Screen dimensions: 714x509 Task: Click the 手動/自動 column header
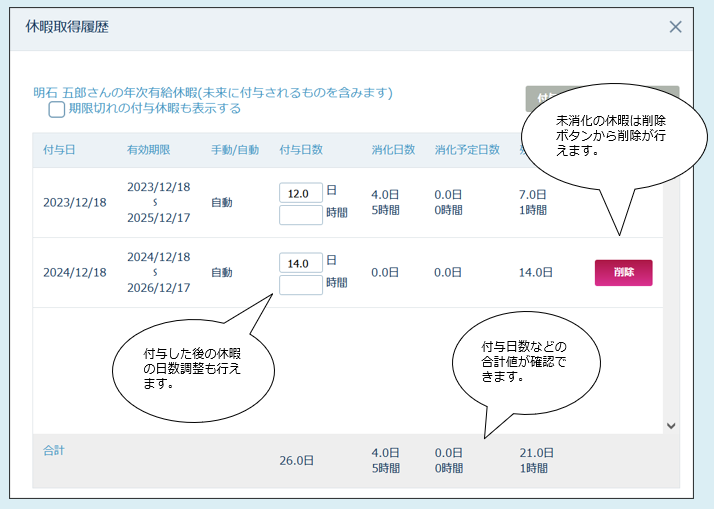235,150
